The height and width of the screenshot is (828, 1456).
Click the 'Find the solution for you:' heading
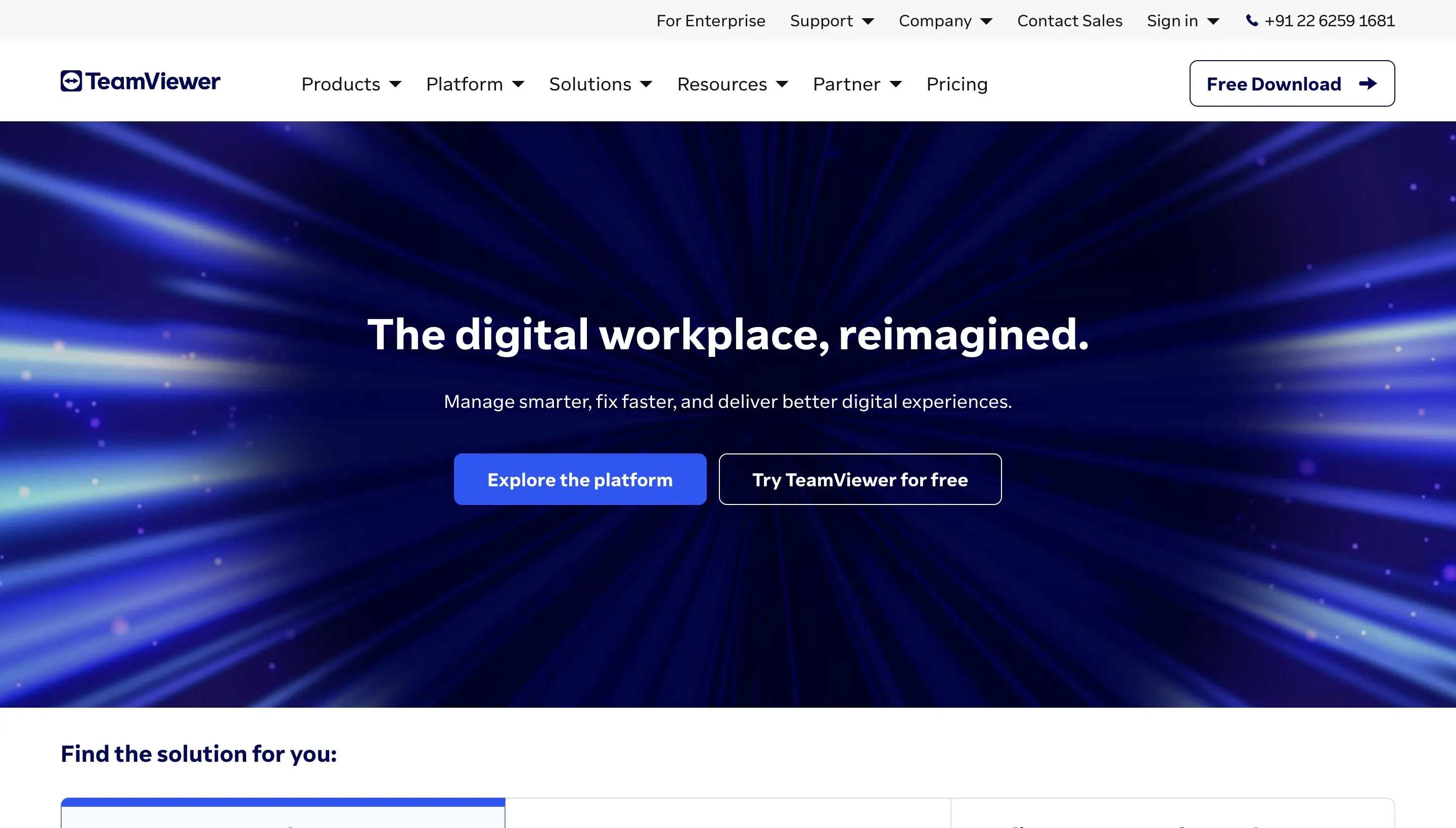[199, 754]
